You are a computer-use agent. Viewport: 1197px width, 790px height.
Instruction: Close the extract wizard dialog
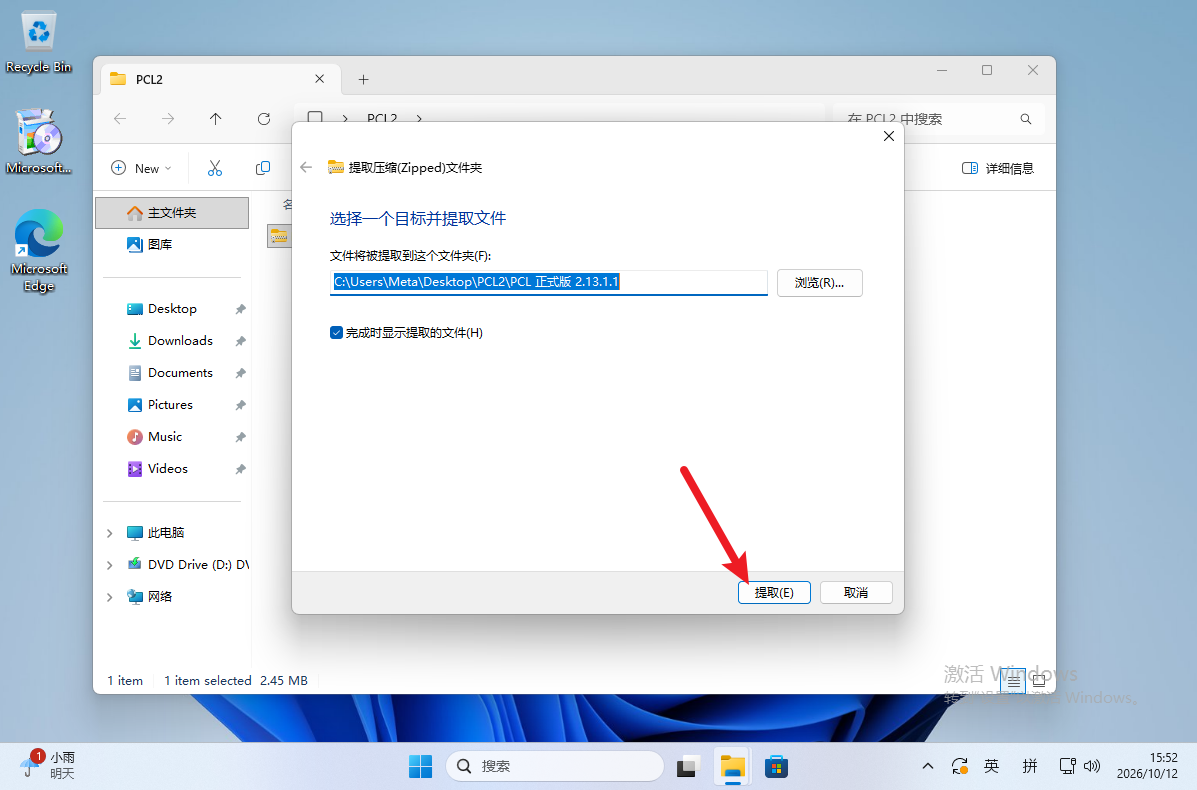[x=889, y=136]
